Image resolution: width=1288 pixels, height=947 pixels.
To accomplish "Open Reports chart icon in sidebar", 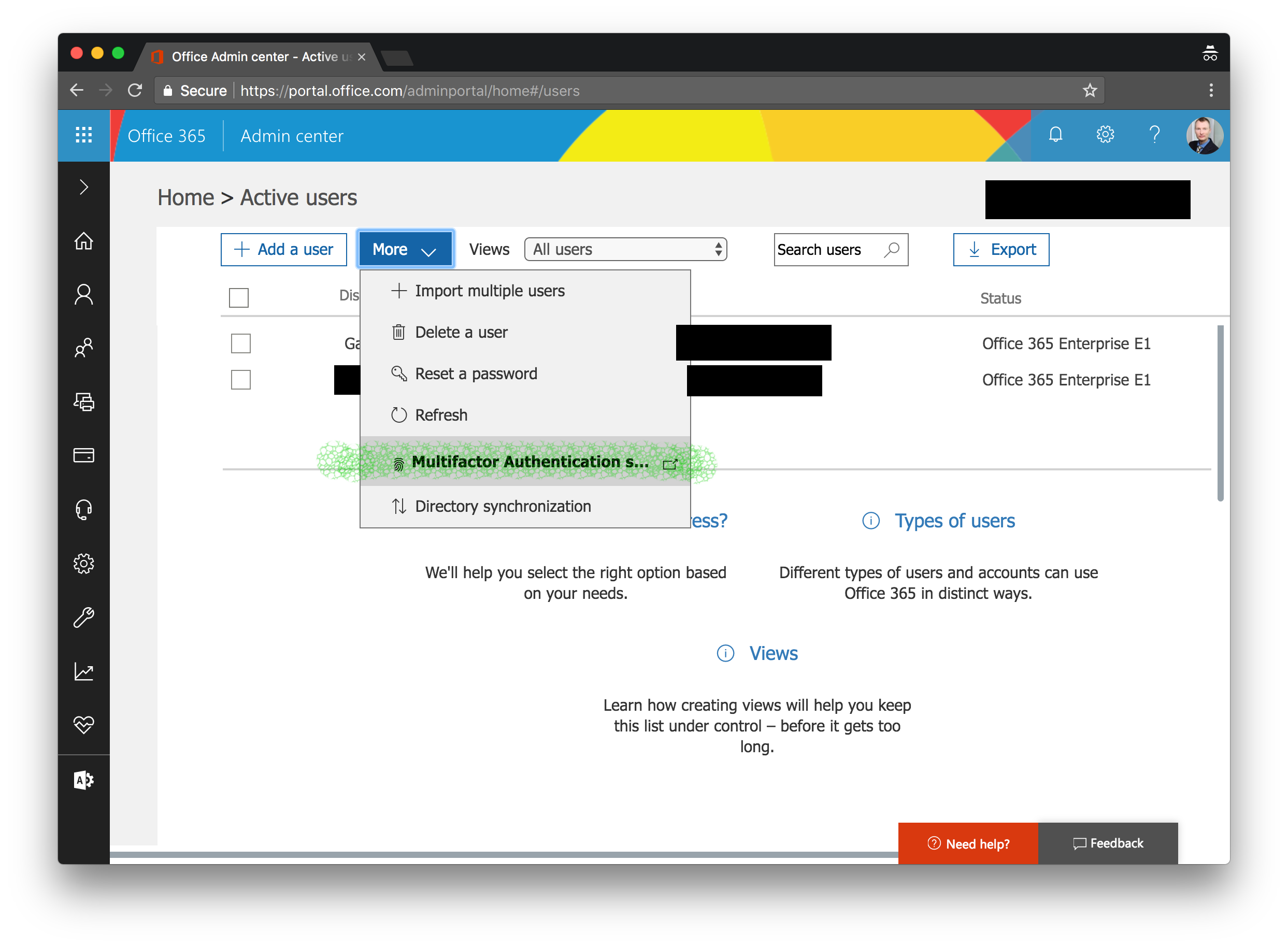I will pyautogui.click(x=84, y=671).
